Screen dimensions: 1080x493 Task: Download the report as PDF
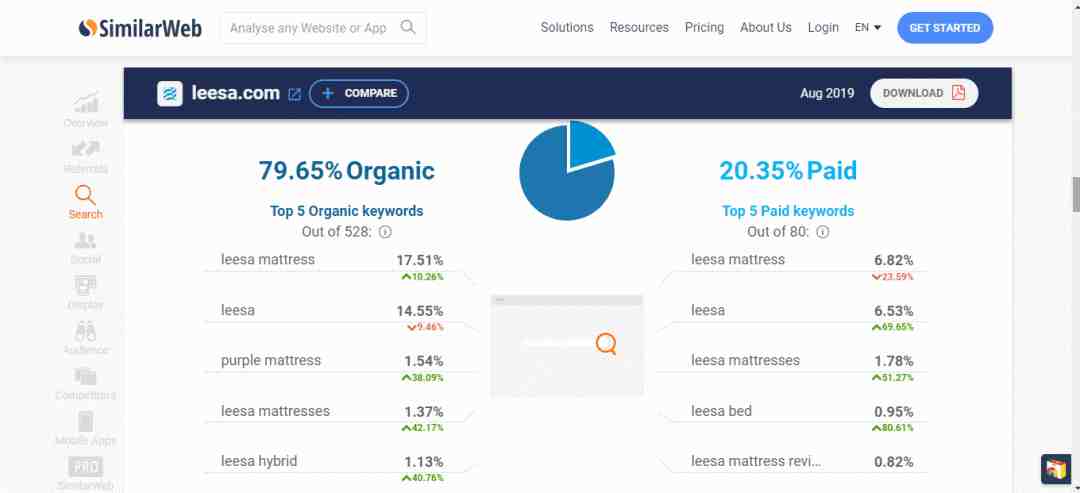pos(923,93)
